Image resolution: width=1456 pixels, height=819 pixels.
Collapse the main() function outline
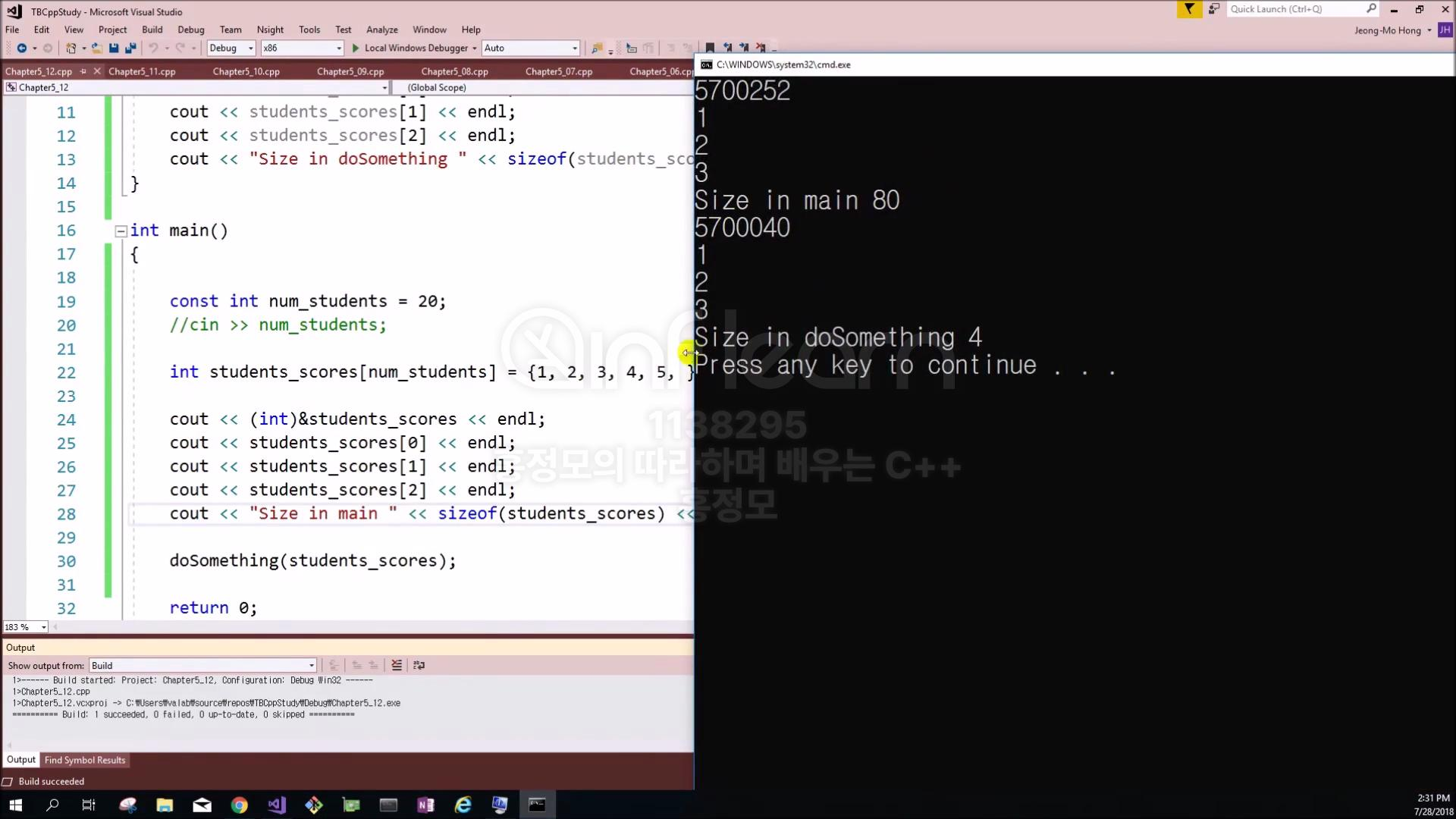[121, 231]
